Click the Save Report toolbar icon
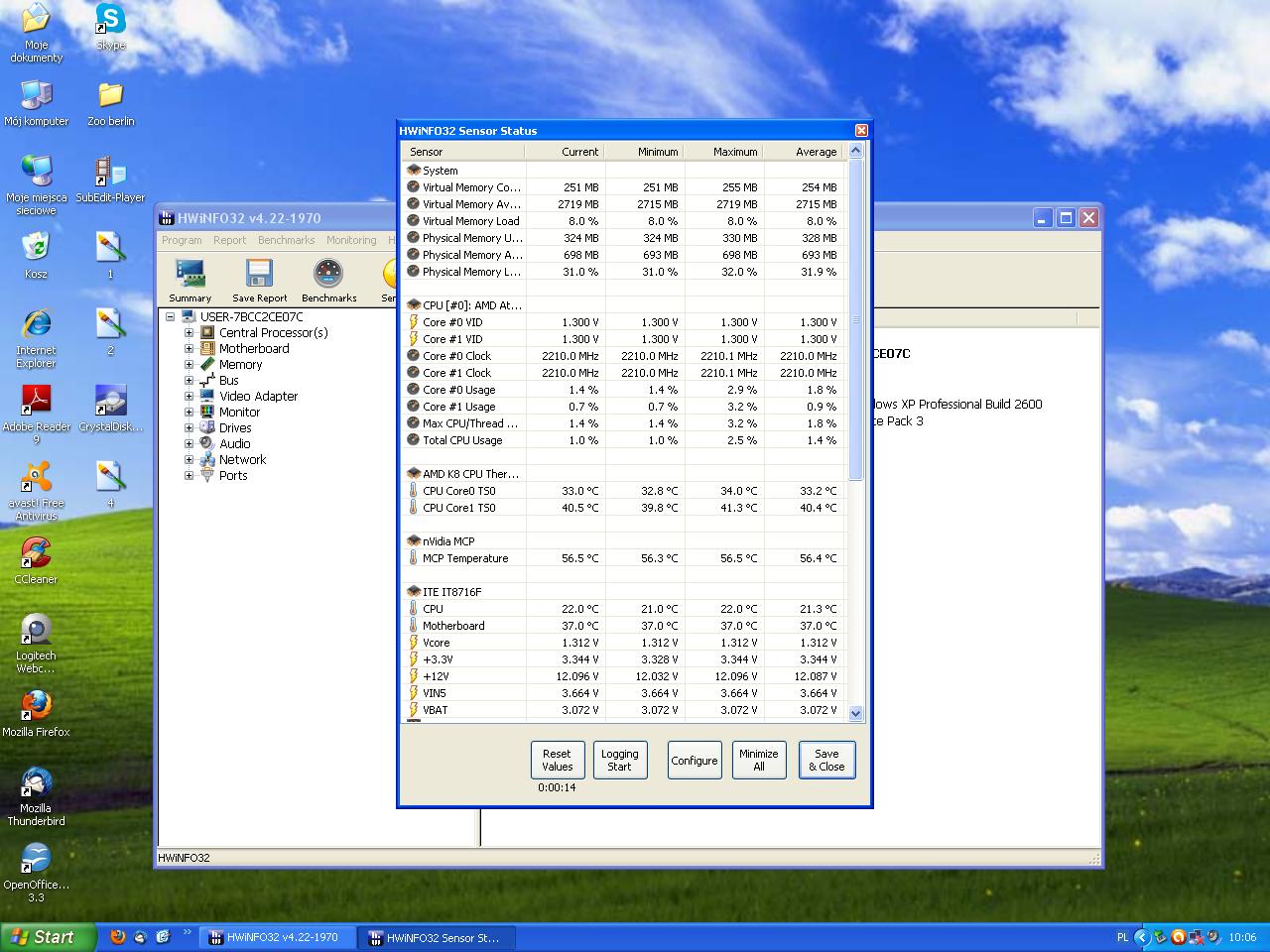 [x=259, y=281]
